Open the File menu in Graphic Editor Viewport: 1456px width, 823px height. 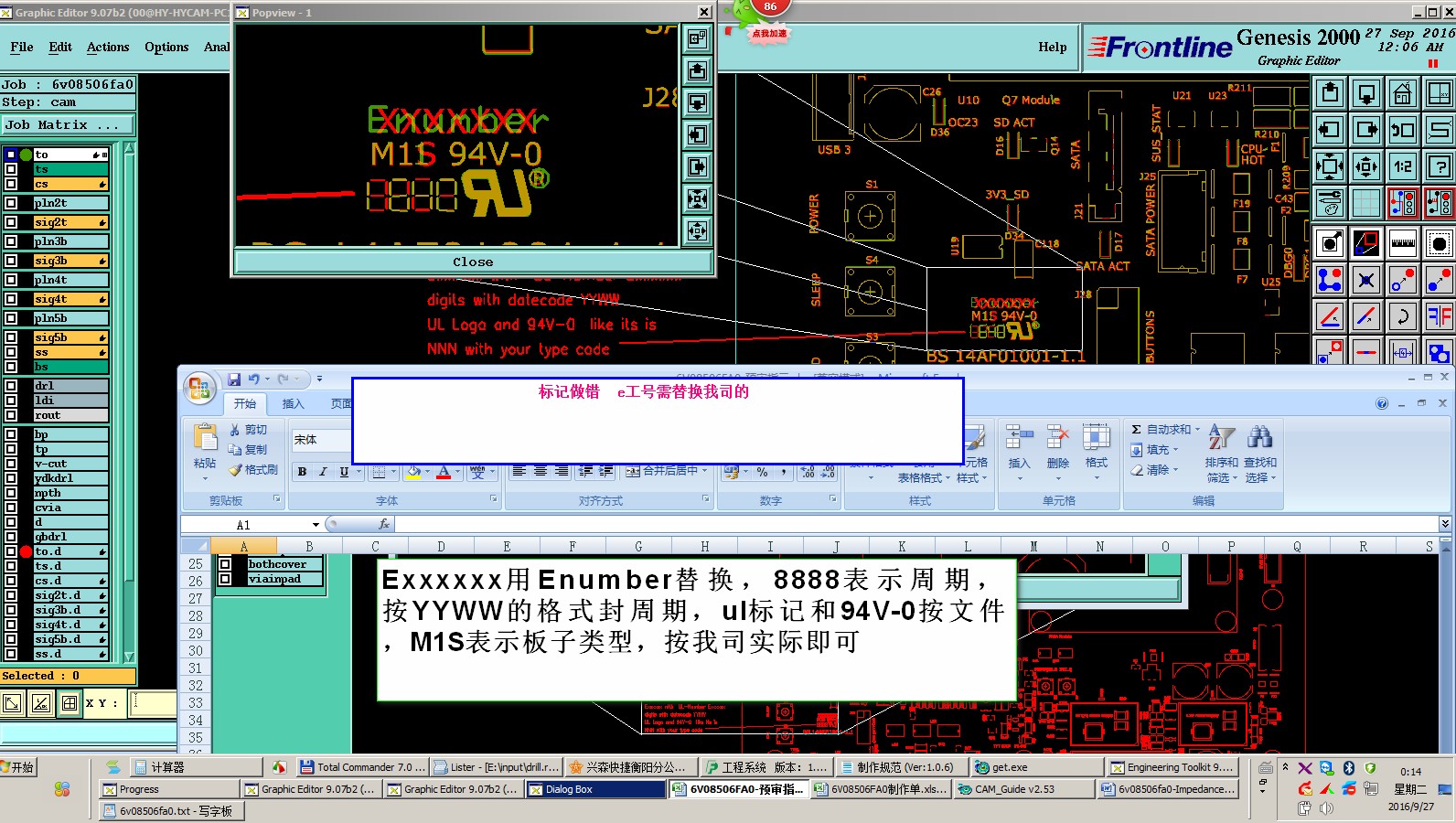point(22,47)
